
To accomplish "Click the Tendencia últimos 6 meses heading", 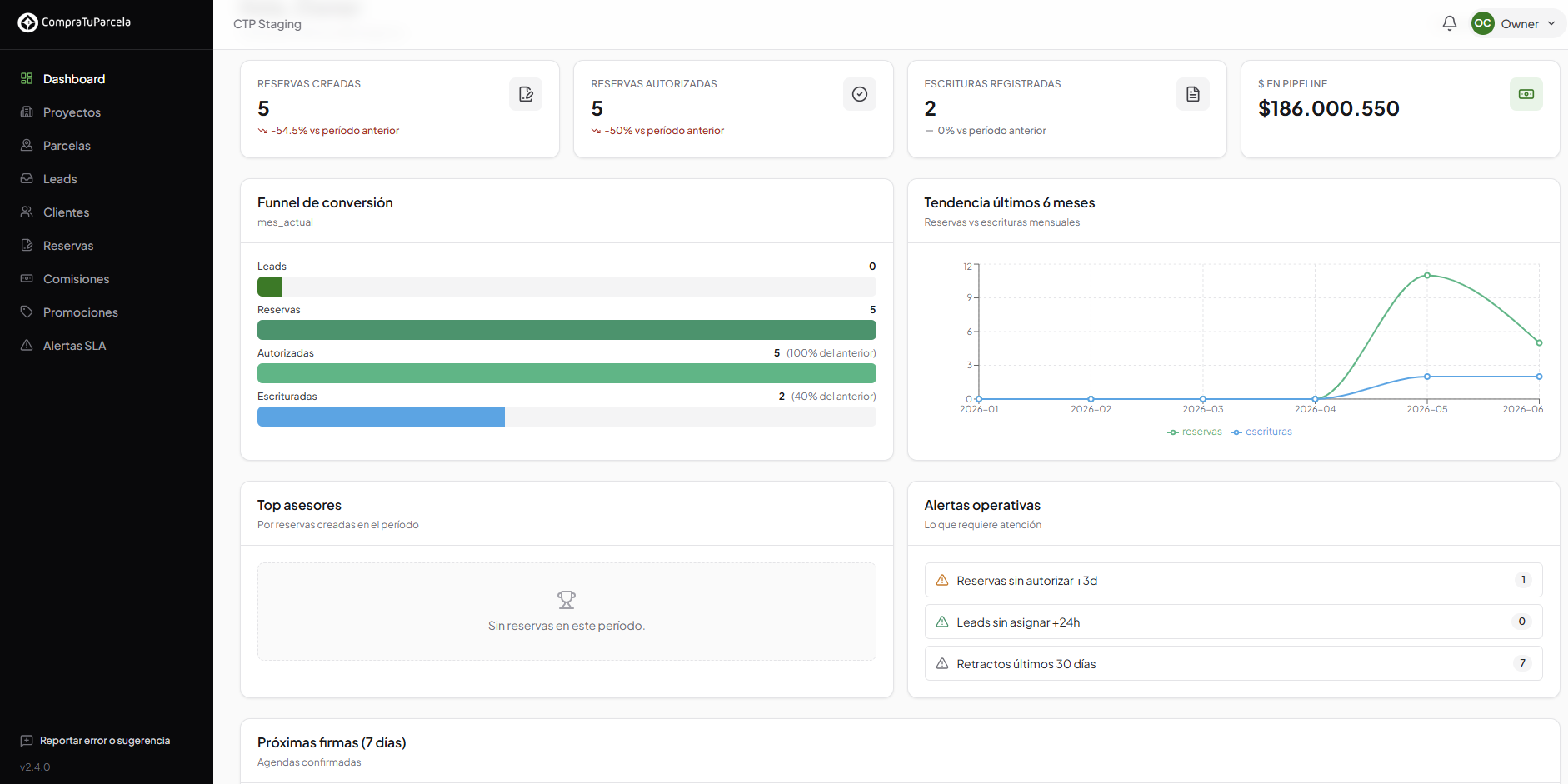I will click(1010, 202).
